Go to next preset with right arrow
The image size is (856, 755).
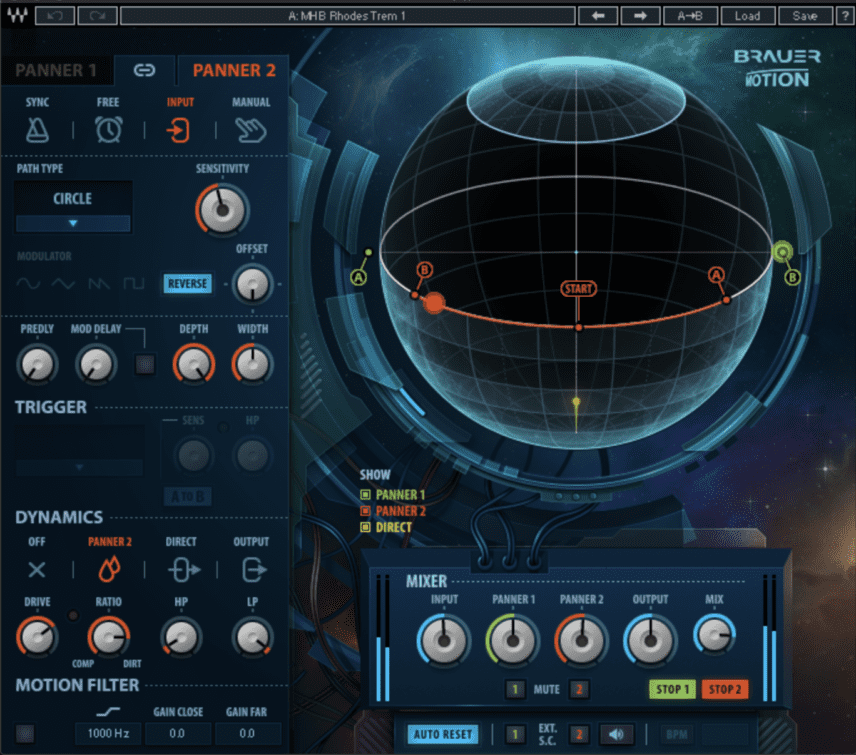(640, 16)
